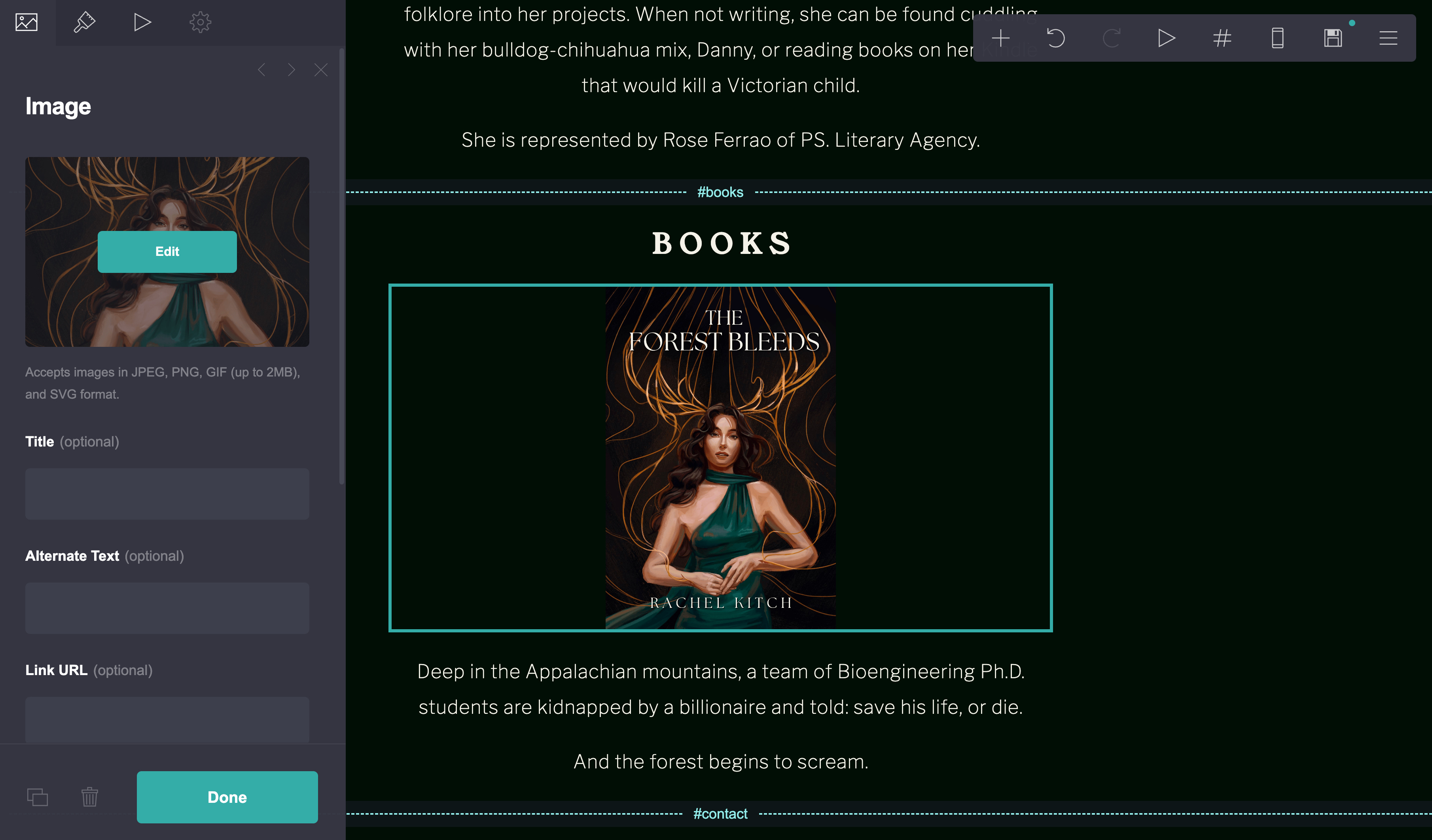Select the #books section marker
The height and width of the screenshot is (840, 1432).
tap(720, 193)
